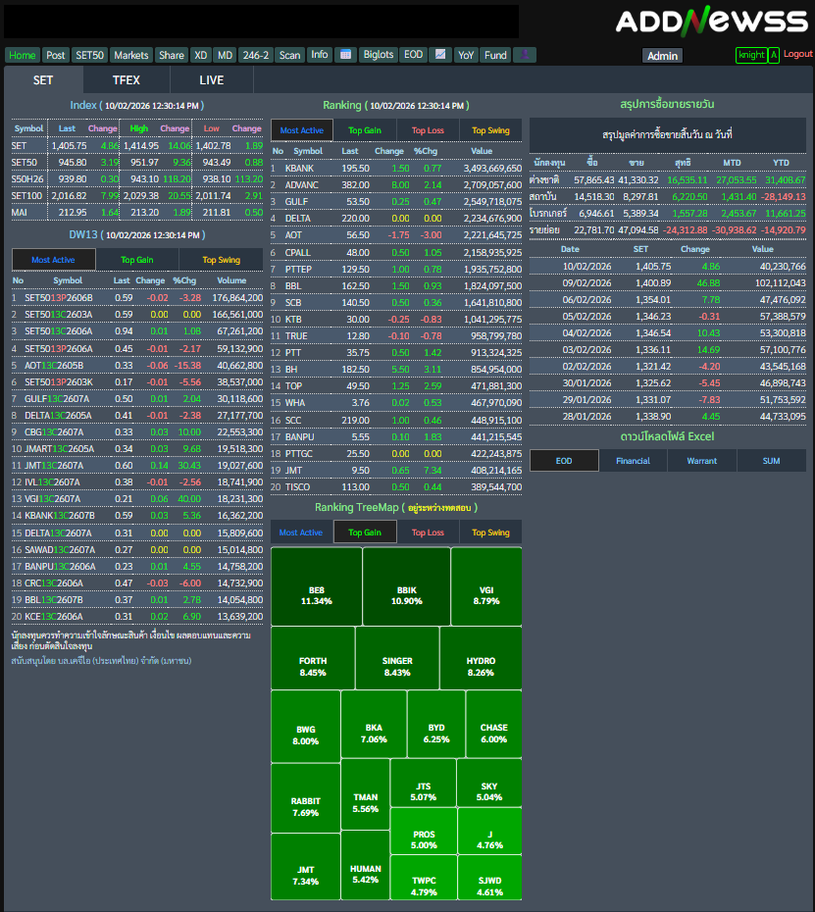Image resolution: width=815 pixels, height=912 pixels.
Task: Click the purple user profile icon
Action: 525,55
